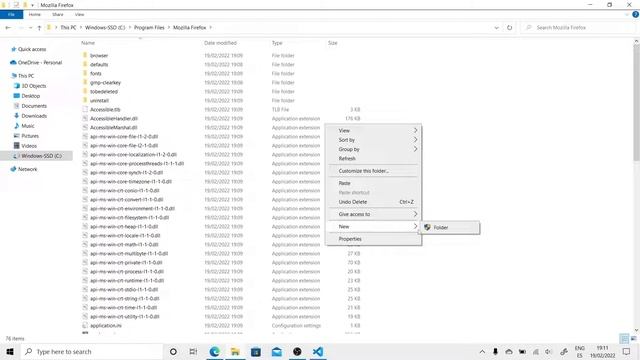The image size is (640, 360).
Task: Open the notification center icon
Action: coord(627,351)
